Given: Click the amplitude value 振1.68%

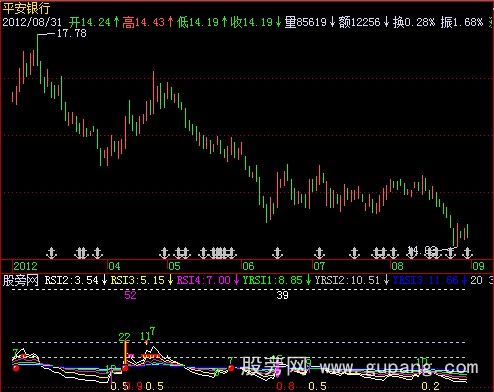Looking at the screenshot, I should [x=462, y=22].
